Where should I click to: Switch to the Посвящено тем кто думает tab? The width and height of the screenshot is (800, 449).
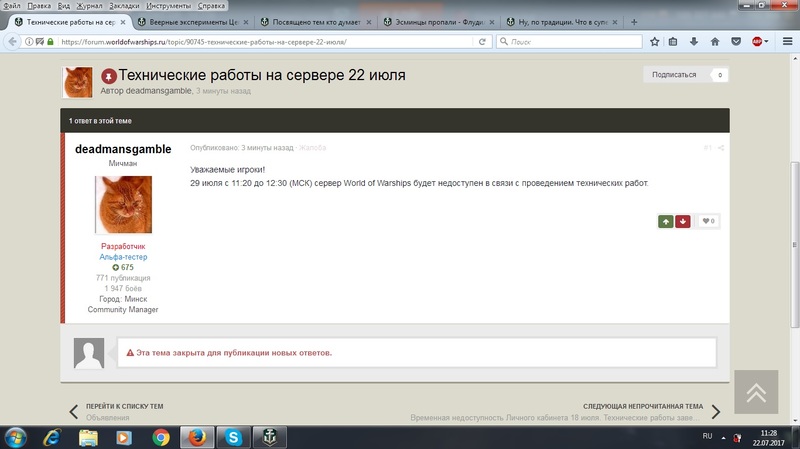(x=315, y=22)
